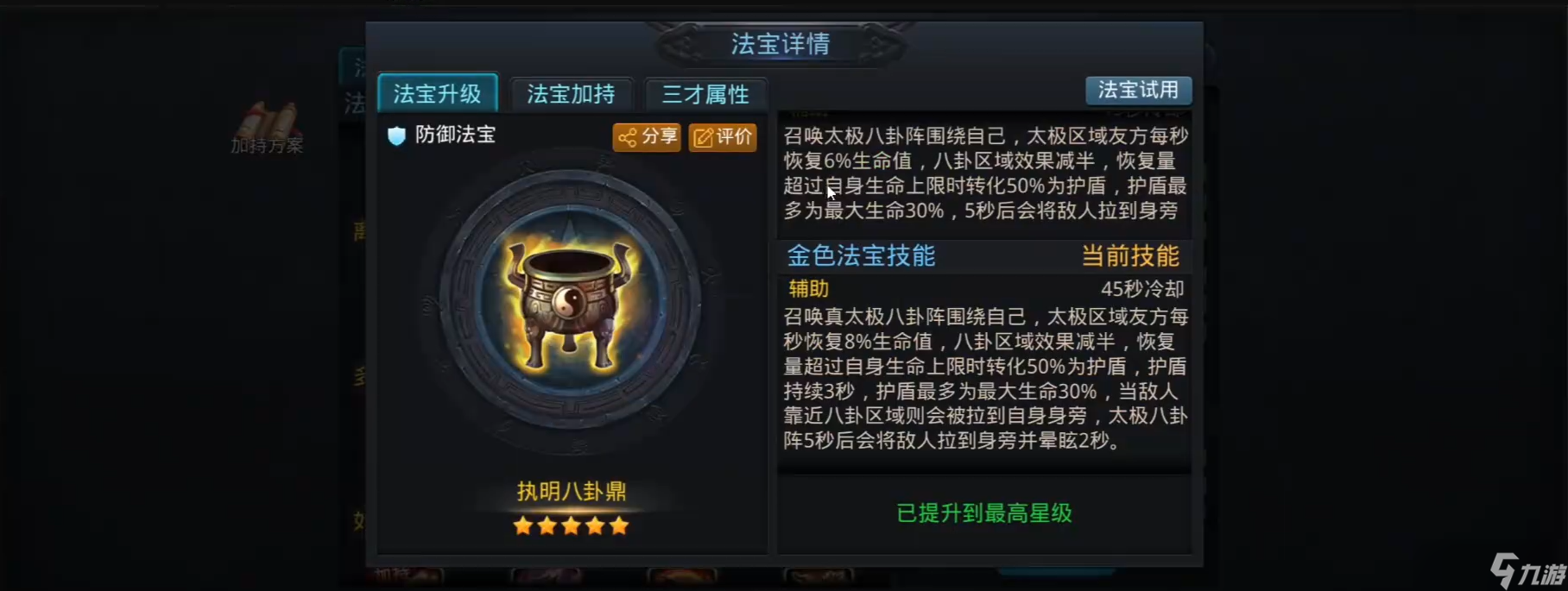Toggle the 当前技能 label
The image size is (1568, 591).
pos(1130,256)
